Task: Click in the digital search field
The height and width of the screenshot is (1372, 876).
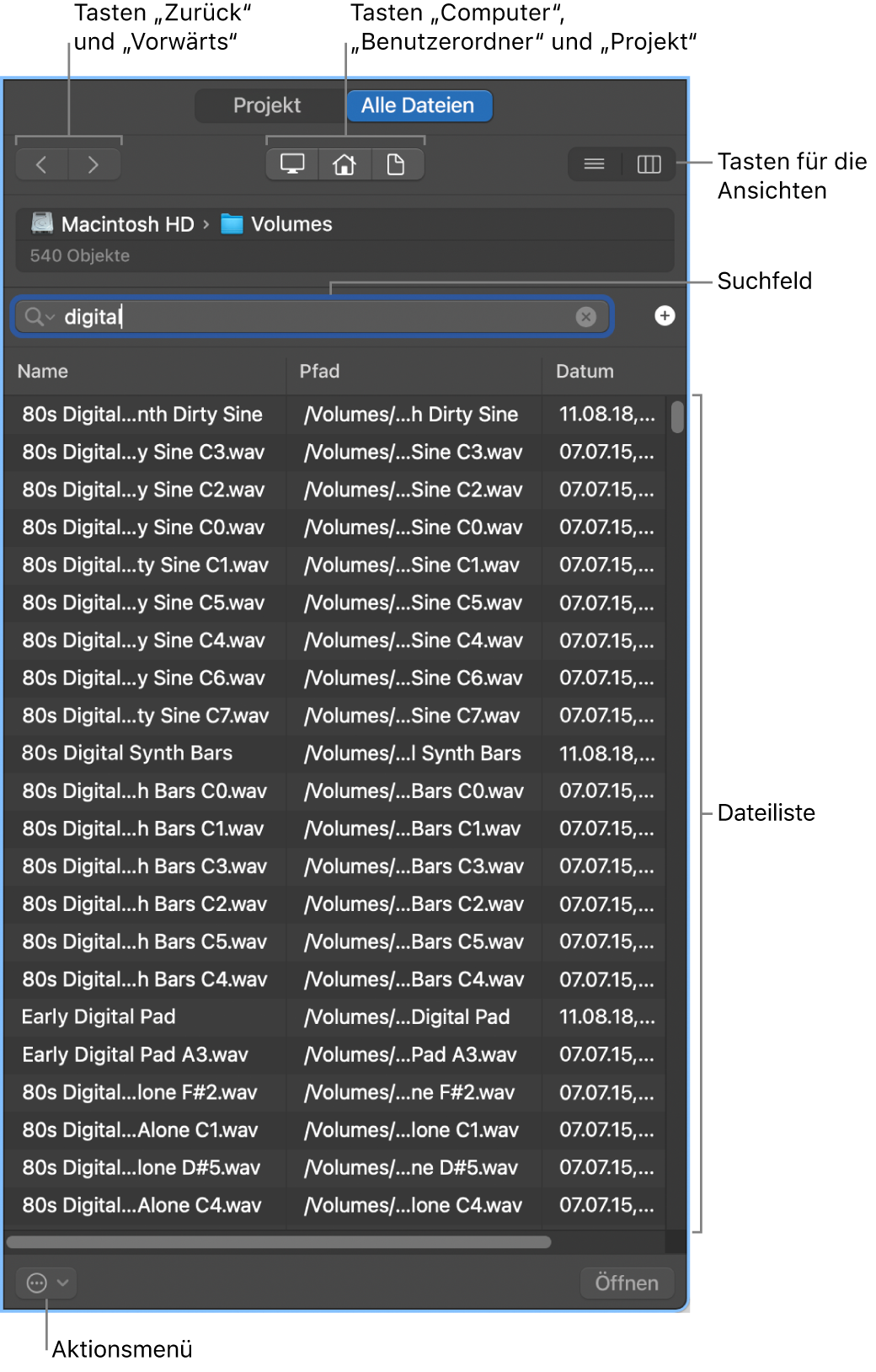Action: coord(312,316)
